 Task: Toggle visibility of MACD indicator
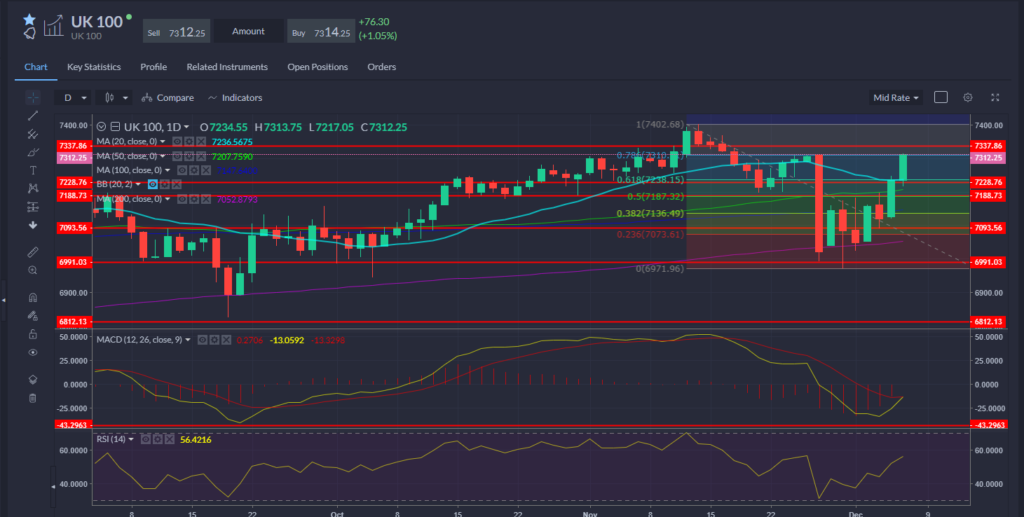(202, 340)
